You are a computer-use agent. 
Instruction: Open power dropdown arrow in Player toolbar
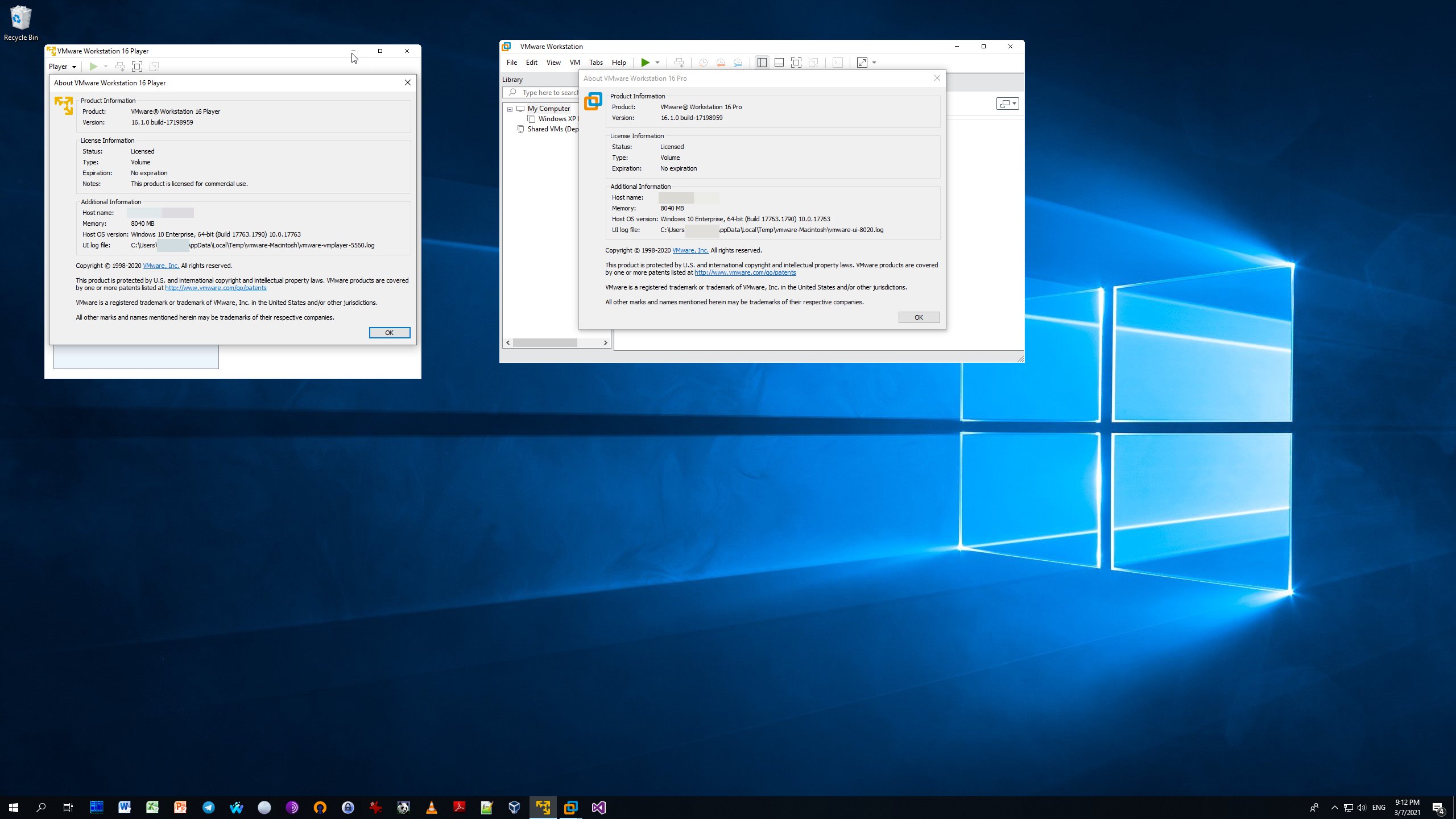[105, 67]
